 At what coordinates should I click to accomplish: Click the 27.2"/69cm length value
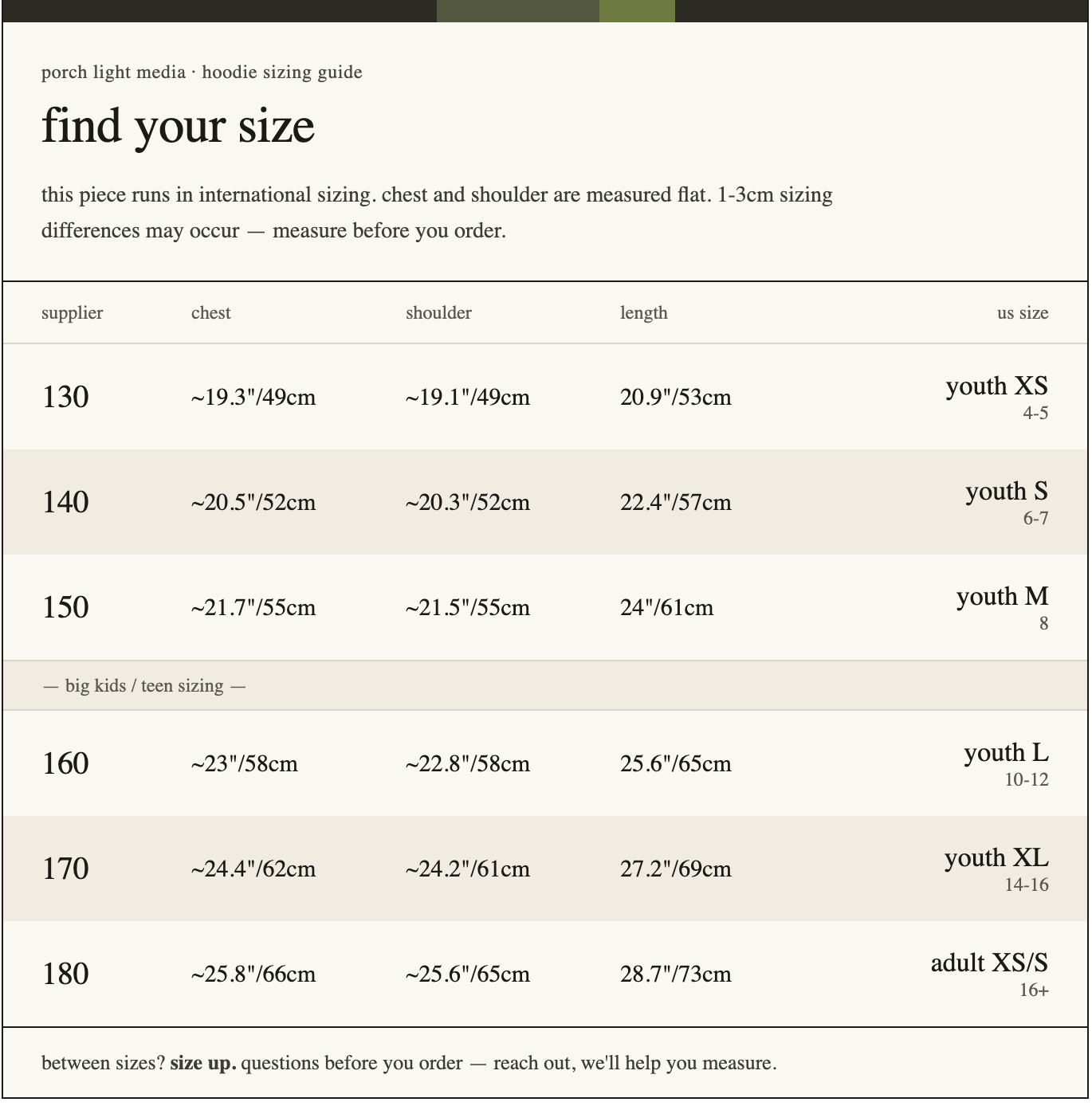[676, 869]
